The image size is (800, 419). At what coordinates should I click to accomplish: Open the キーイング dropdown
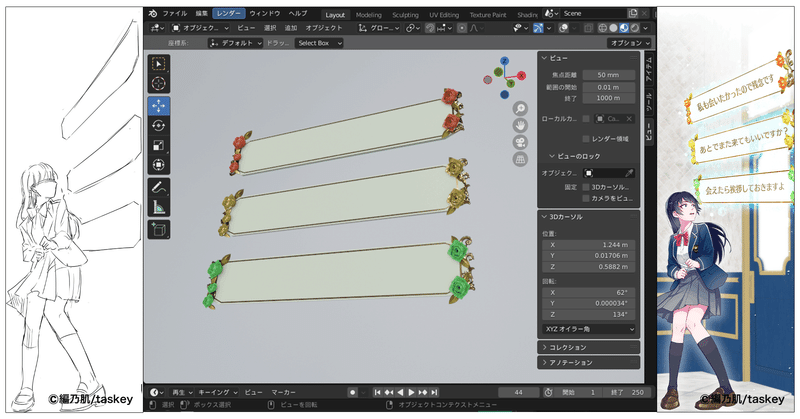pyautogui.click(x=218, y=392)
